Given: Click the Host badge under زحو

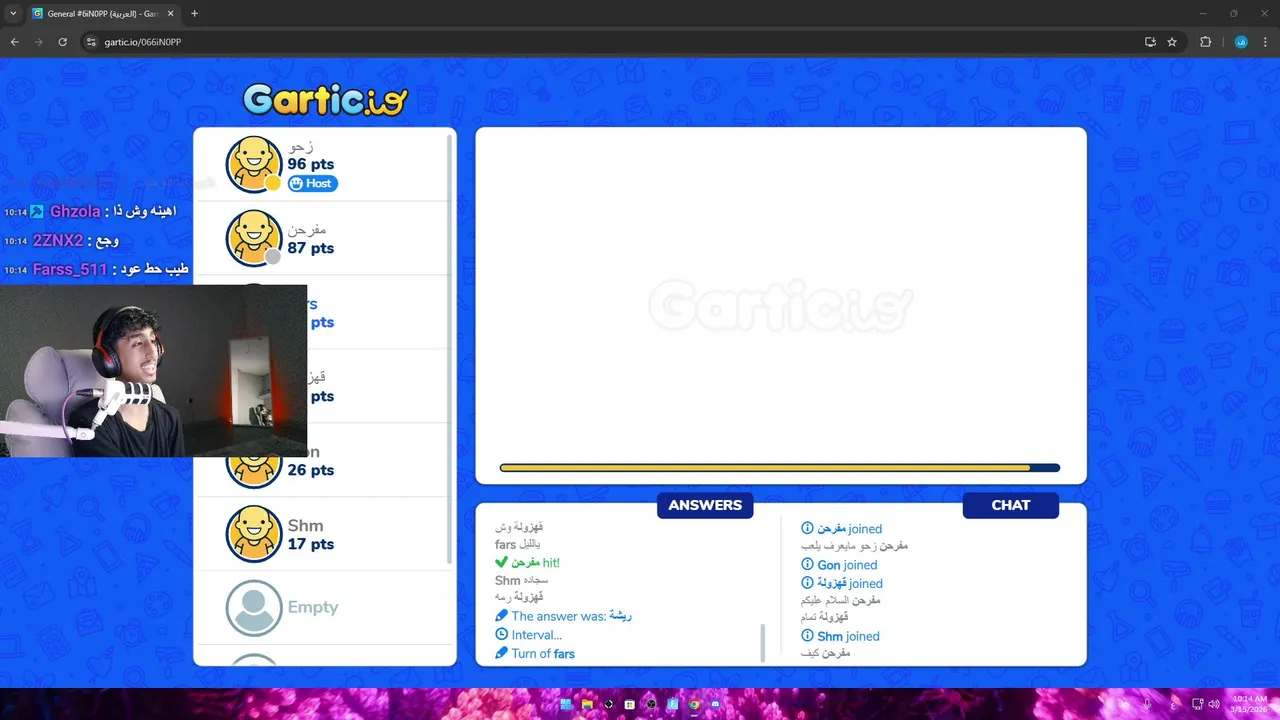Looking at the screenshot, I should click(312, 183).
